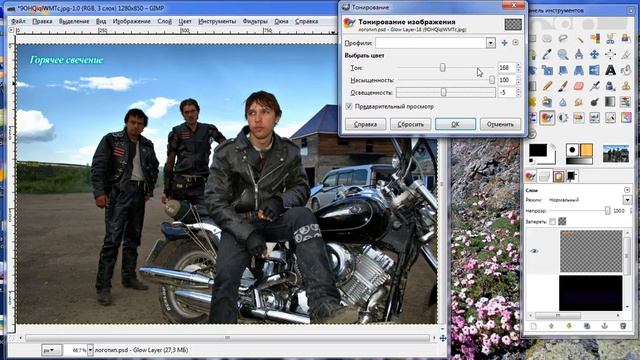Click the Тон slider handle
Image resolution: width=640 pixels, height=360 pixels.
(x=442, y=67)
